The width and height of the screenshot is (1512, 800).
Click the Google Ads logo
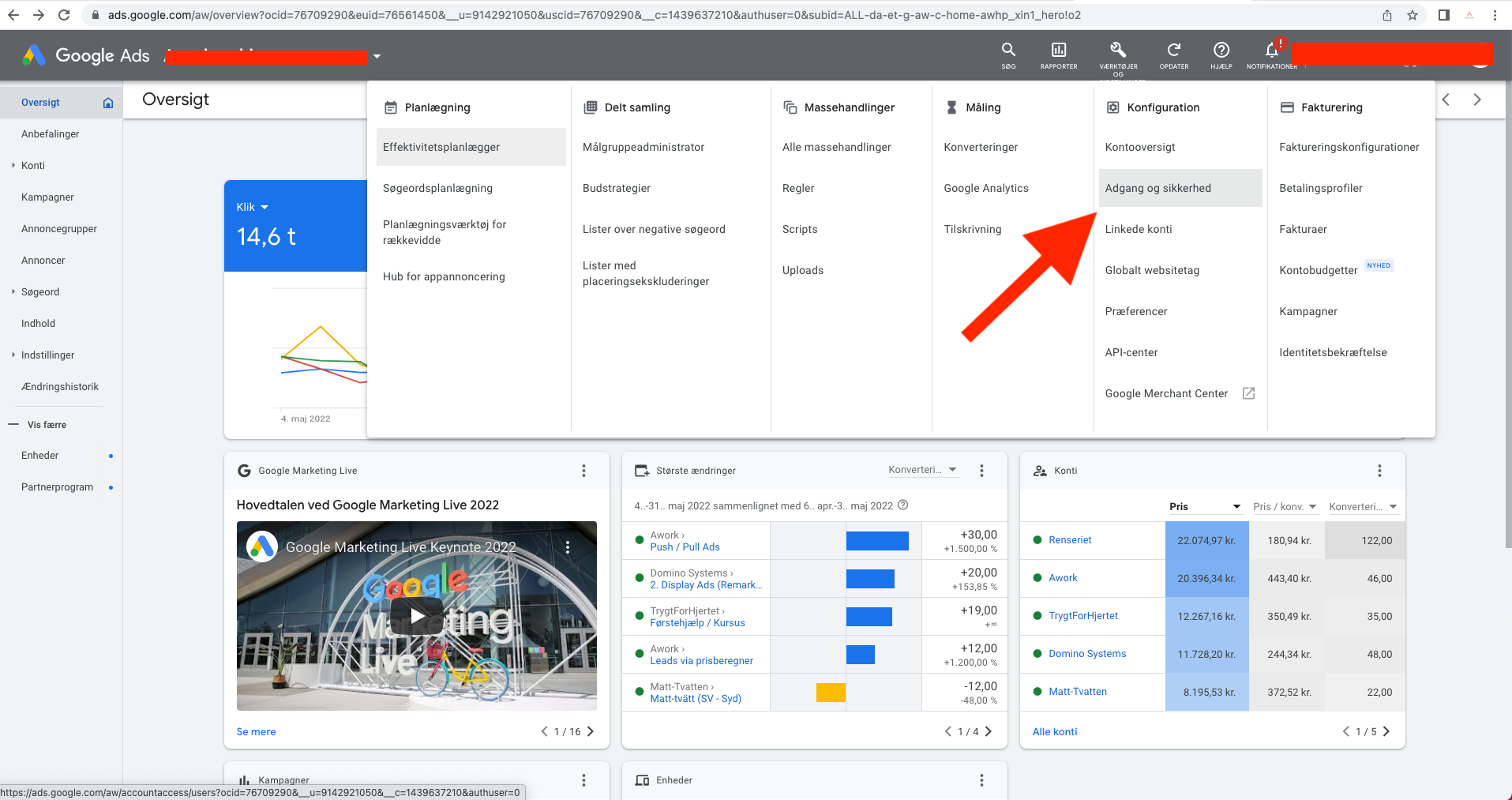(x=86, y=55)
